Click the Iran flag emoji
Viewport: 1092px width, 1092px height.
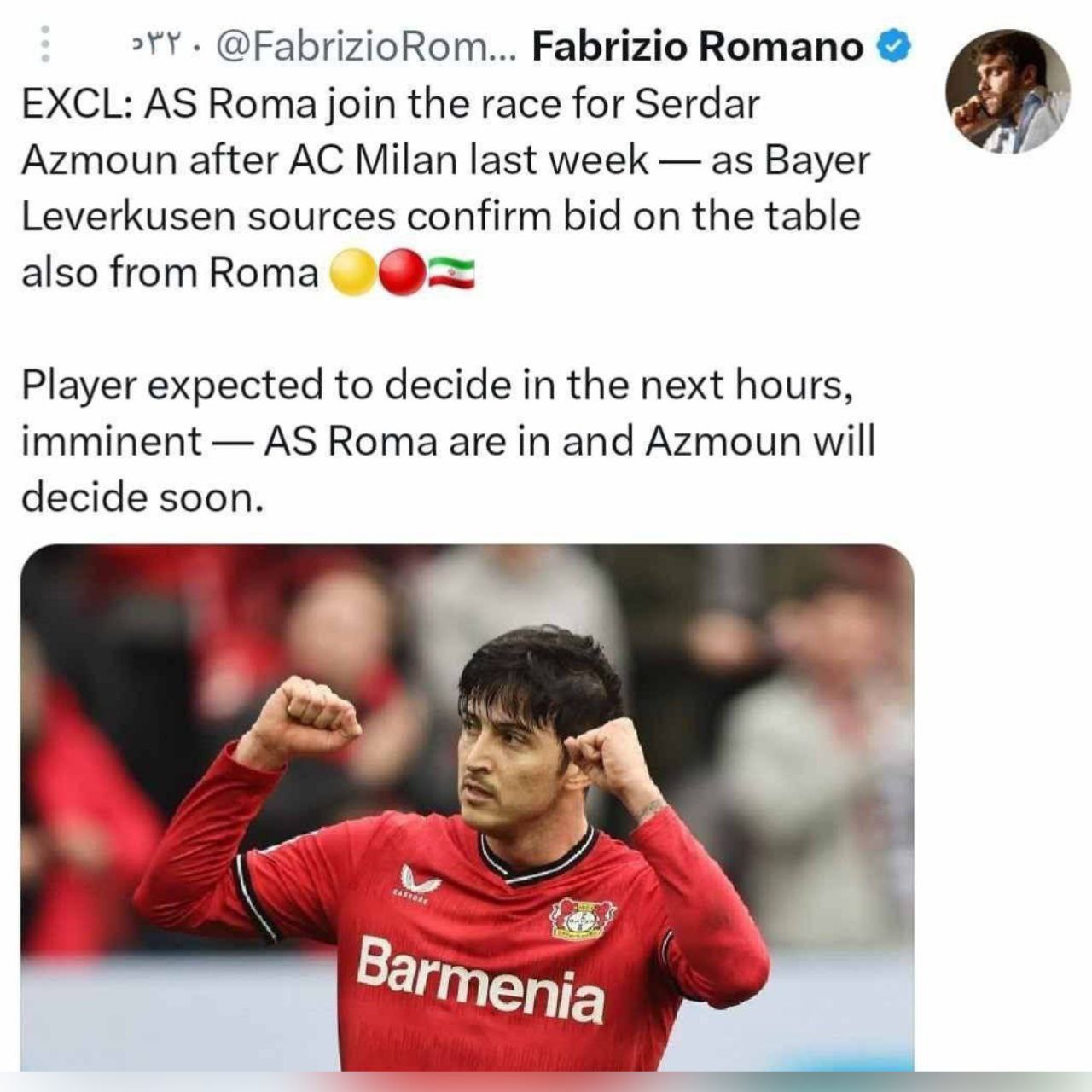click(450, 273)
